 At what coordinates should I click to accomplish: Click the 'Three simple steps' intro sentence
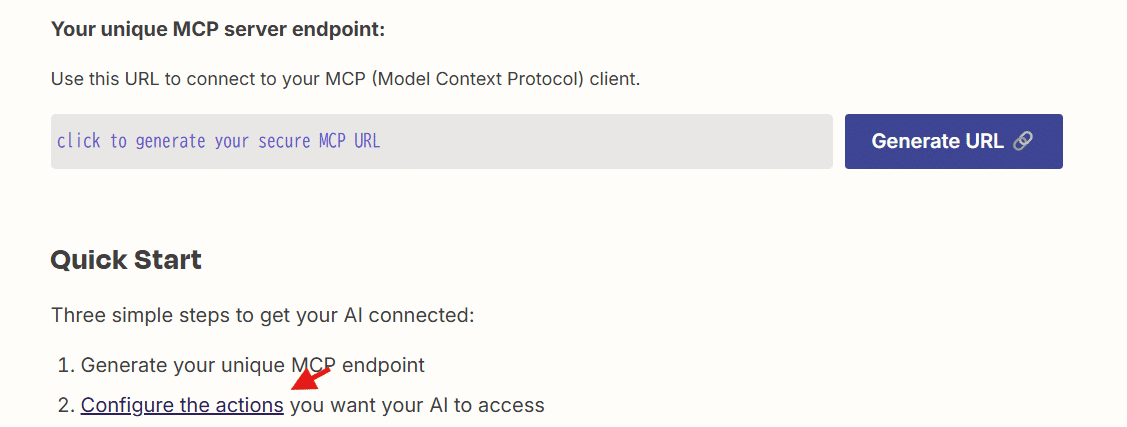(x=262, y=315)
